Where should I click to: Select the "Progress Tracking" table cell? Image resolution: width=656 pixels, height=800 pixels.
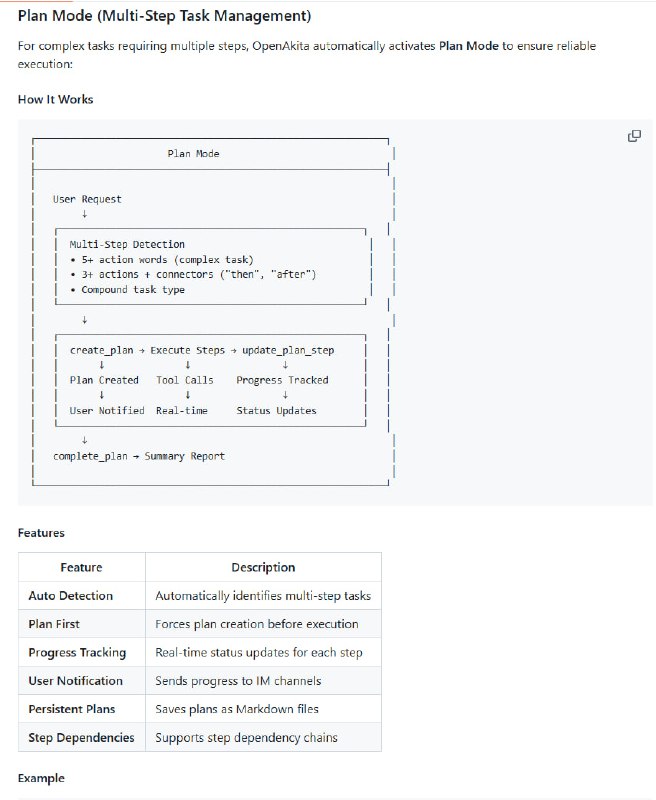coord(77,652)
